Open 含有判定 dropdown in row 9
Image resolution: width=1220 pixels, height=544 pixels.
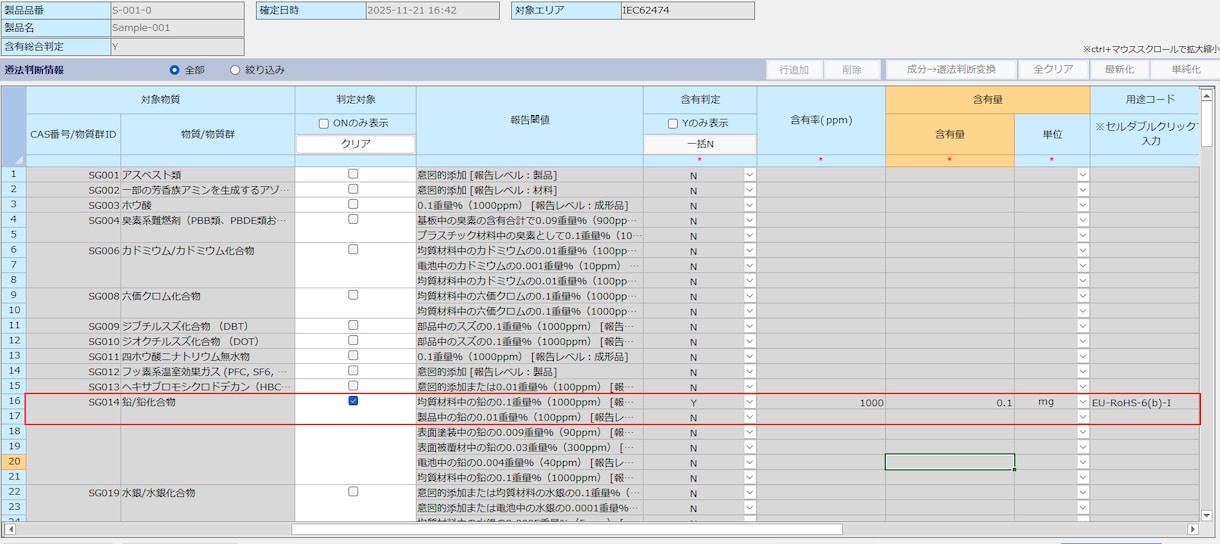tap(750, 296)
